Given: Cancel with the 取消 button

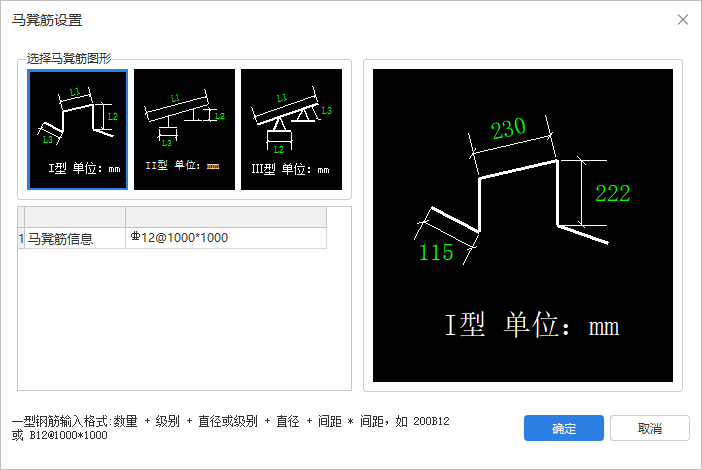Looking at the screenshot, I should (650, 428).
